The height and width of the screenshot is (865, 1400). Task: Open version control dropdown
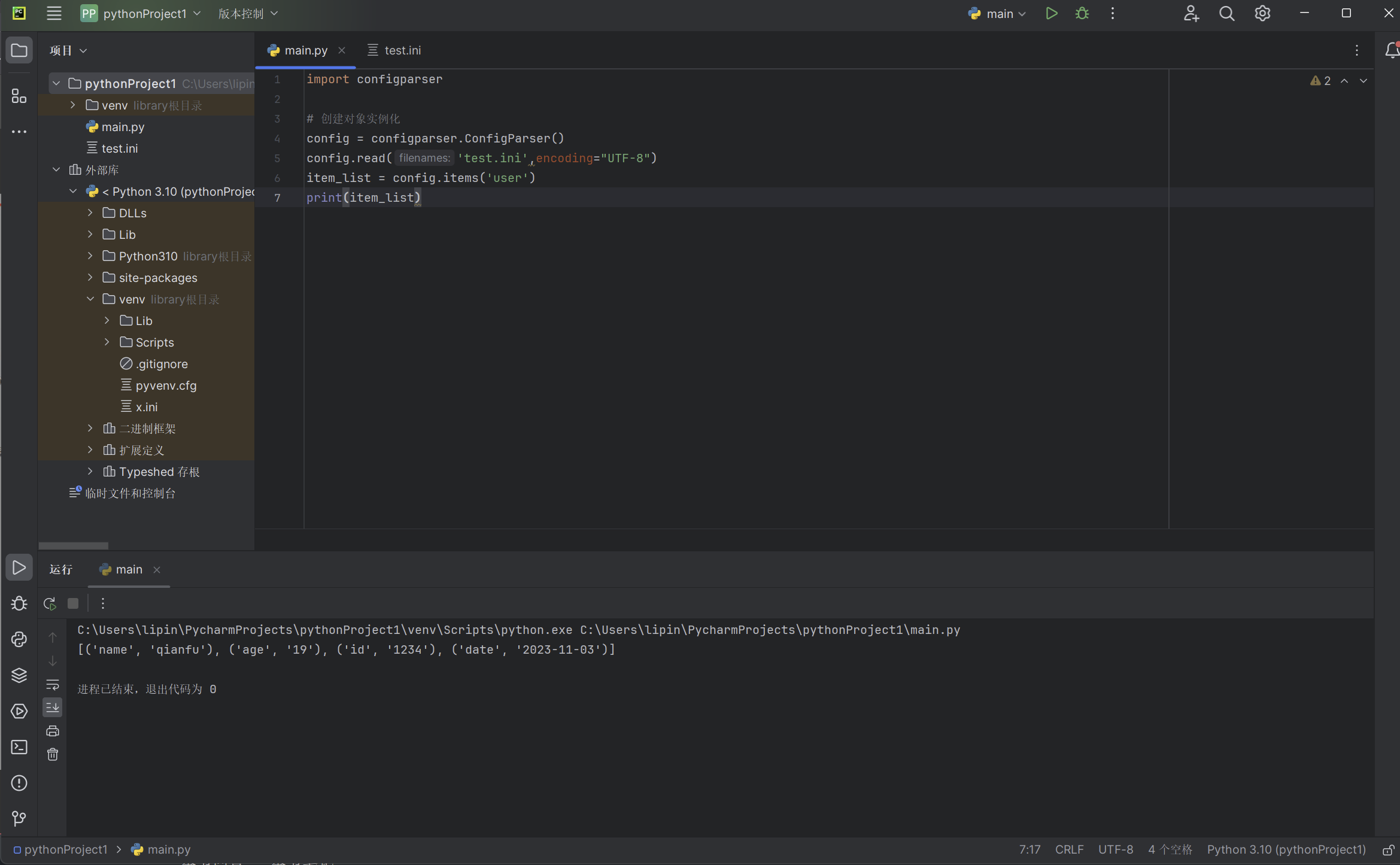248,13
